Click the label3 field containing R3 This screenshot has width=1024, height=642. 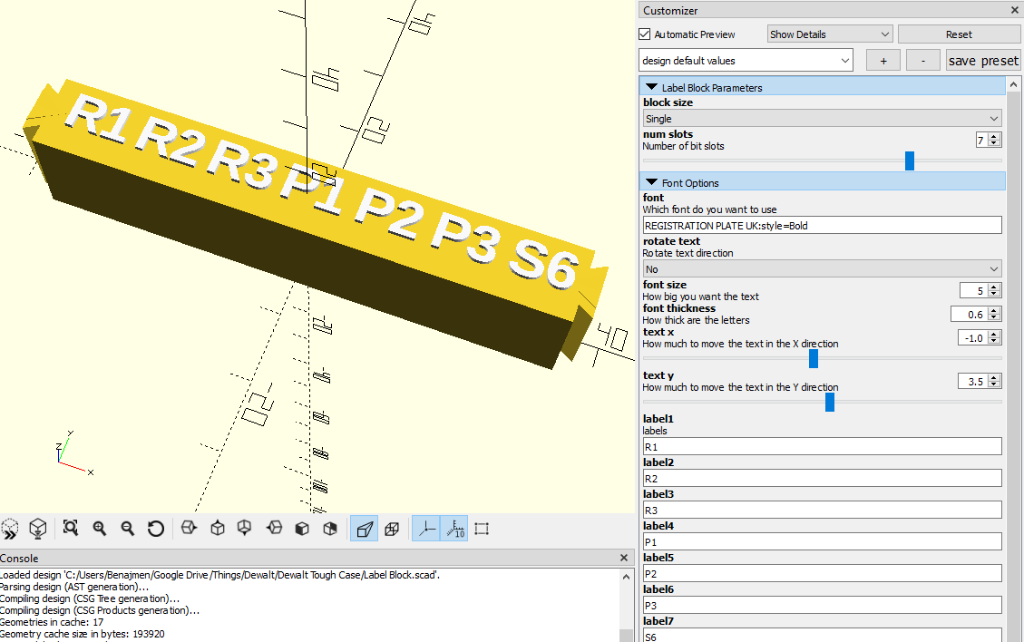click(x=822, y=510)
